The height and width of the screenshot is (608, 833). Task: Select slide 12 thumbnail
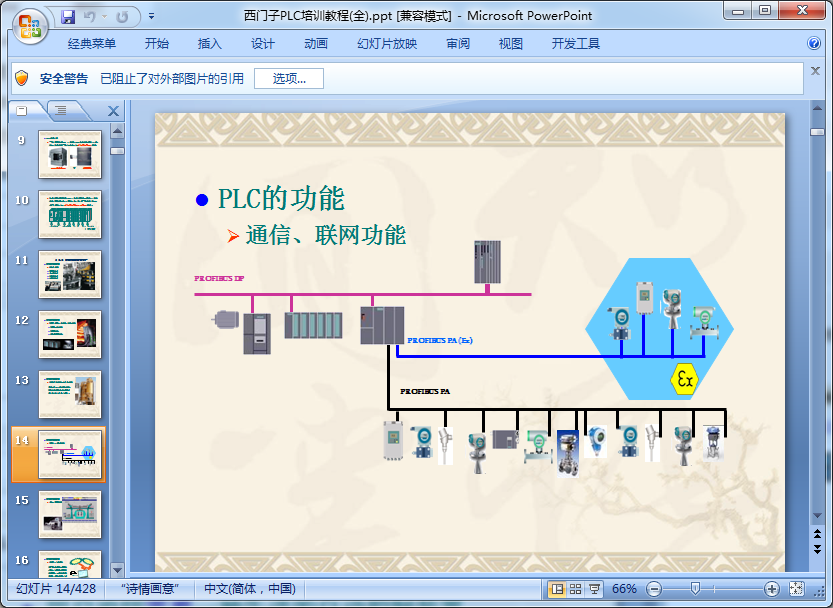(x=70, y=335)
